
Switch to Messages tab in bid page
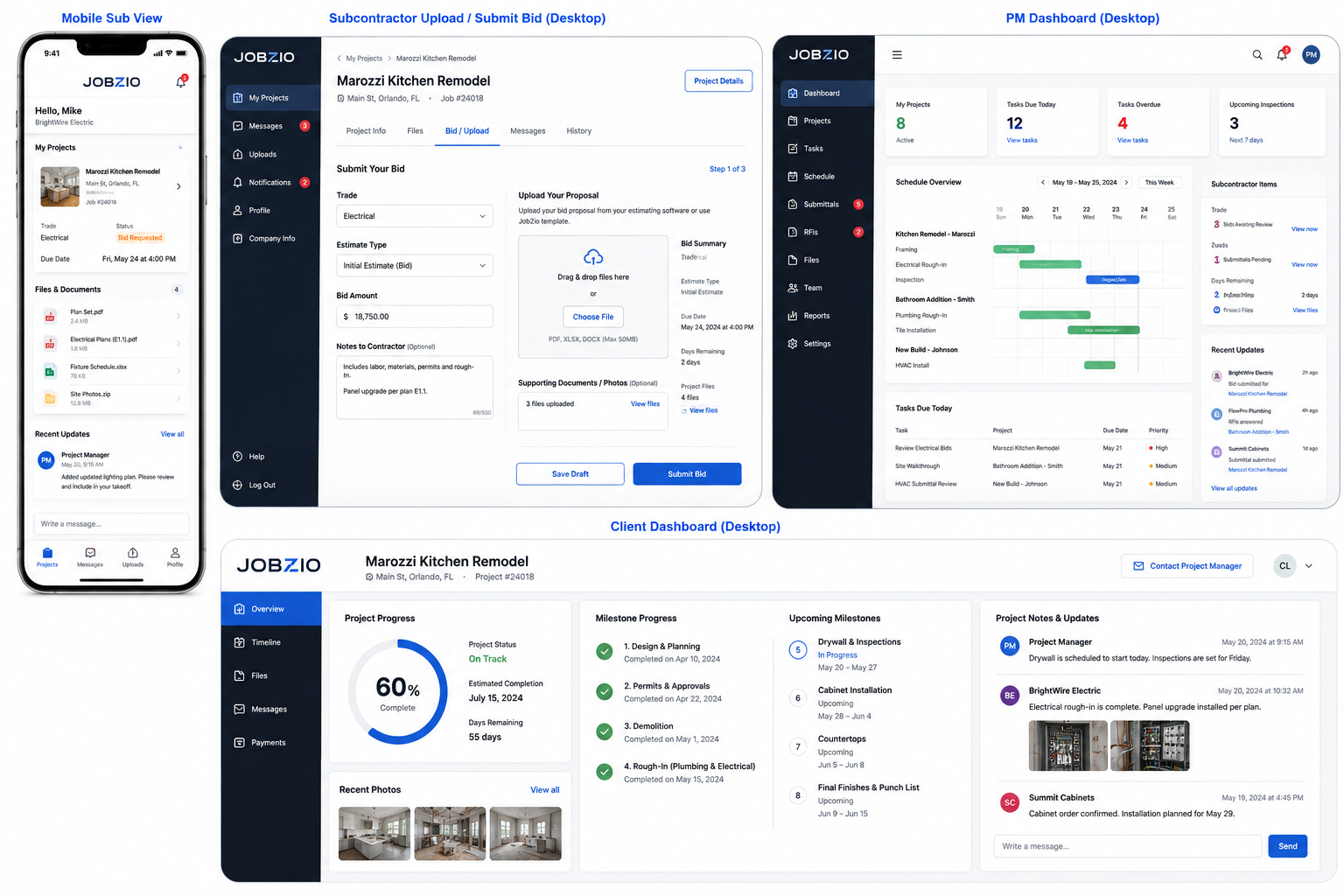pos(528,131)
